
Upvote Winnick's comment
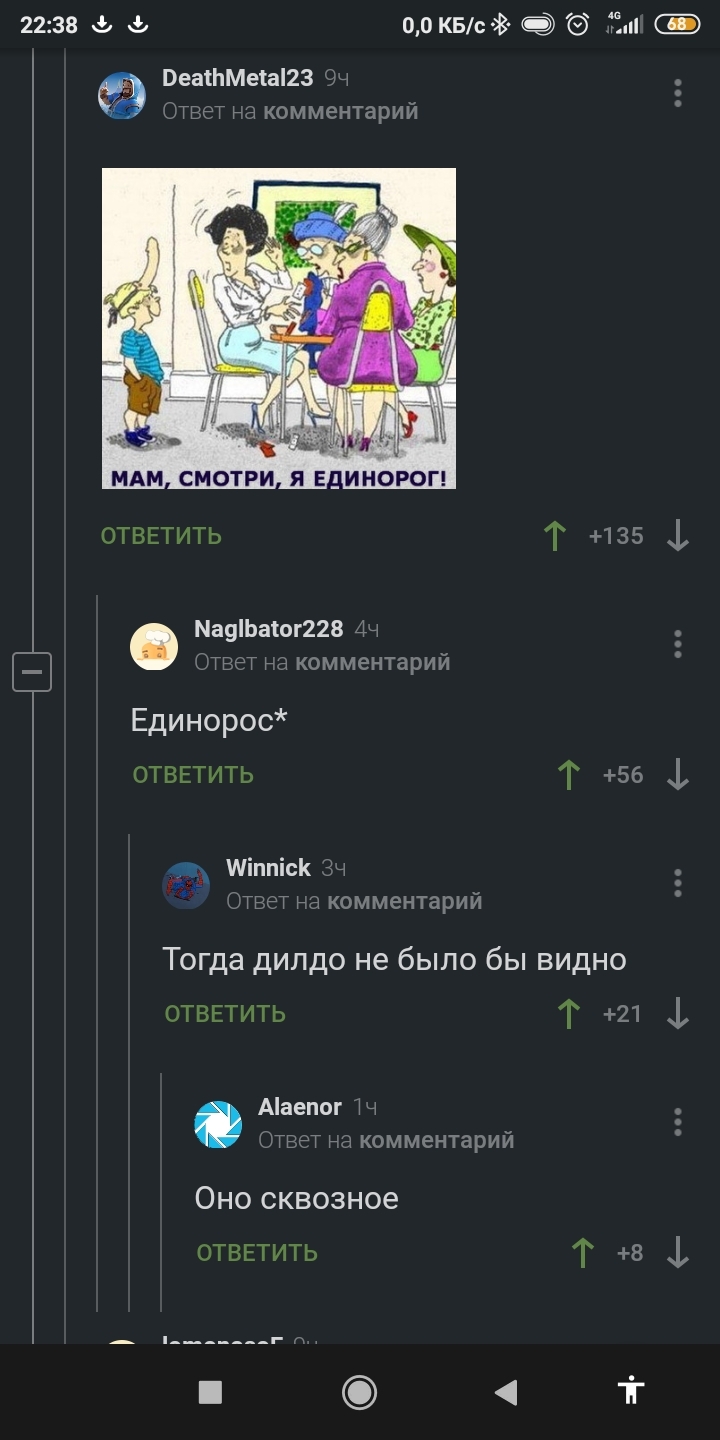pos(569,1014)
